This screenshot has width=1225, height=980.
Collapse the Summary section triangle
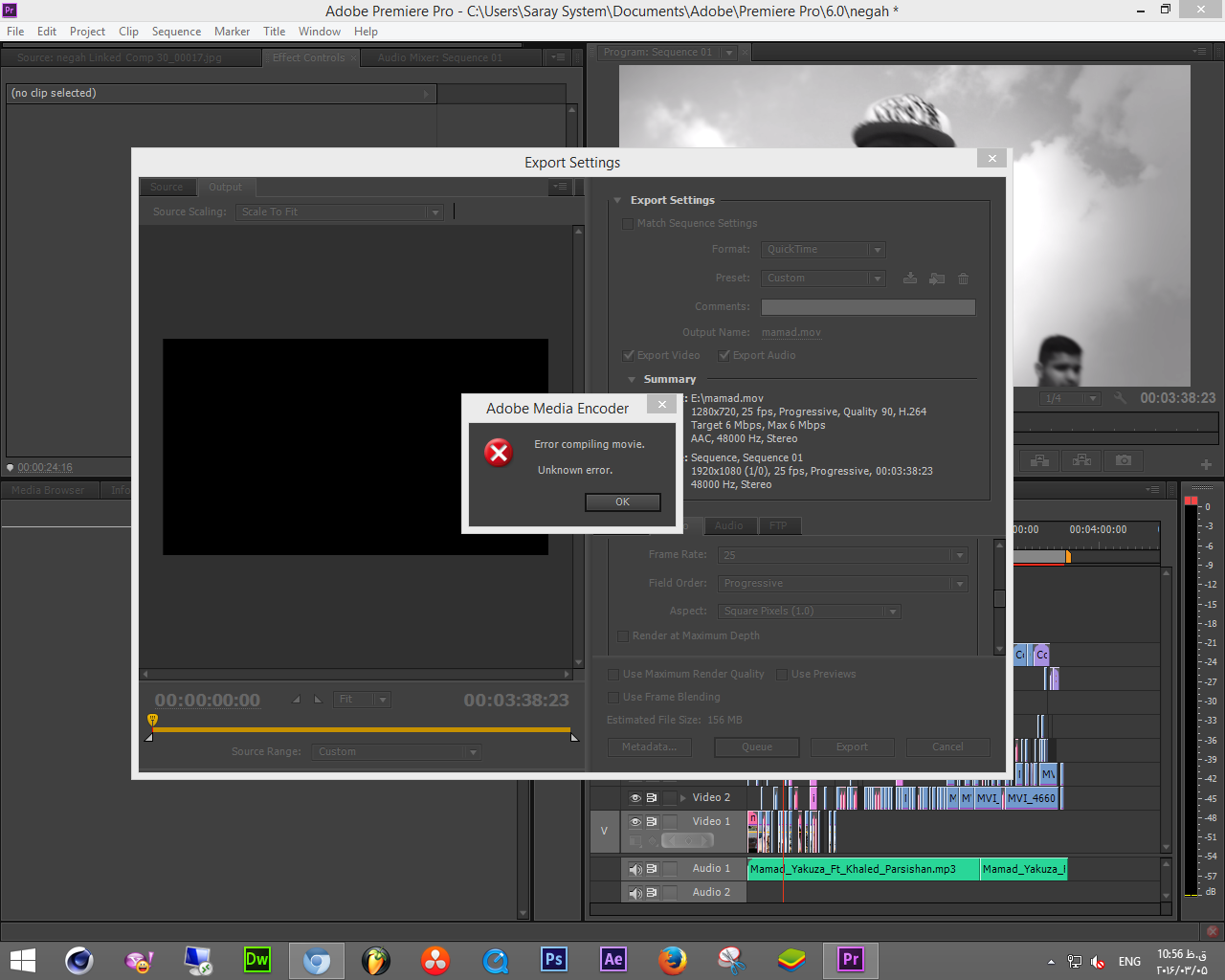[x=632, y=380]
